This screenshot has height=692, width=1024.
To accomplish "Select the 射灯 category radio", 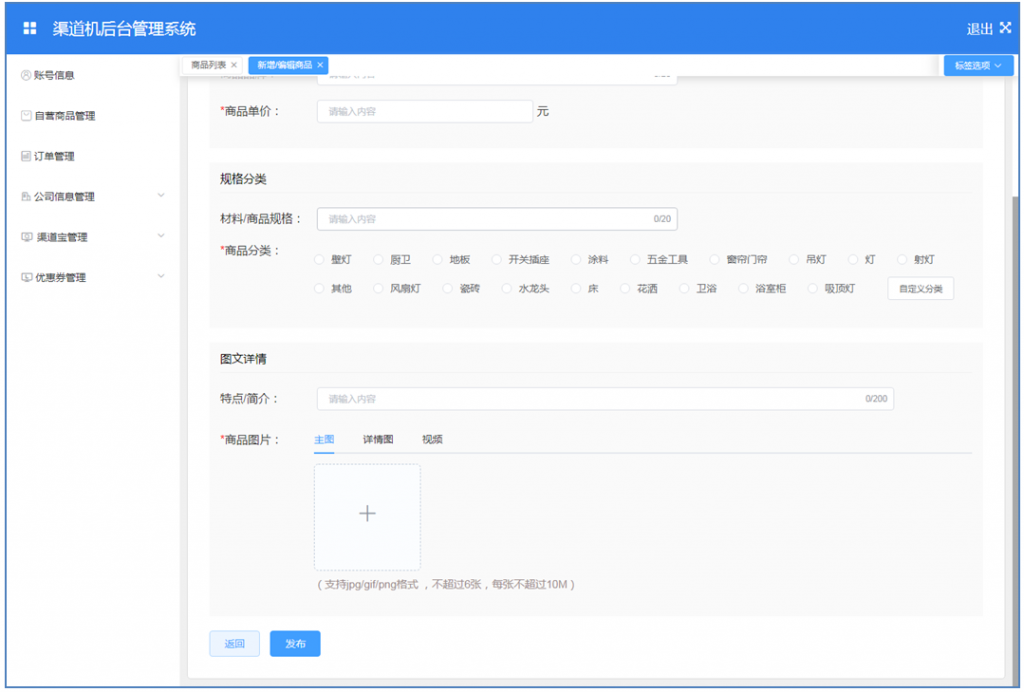I will 902,260.
